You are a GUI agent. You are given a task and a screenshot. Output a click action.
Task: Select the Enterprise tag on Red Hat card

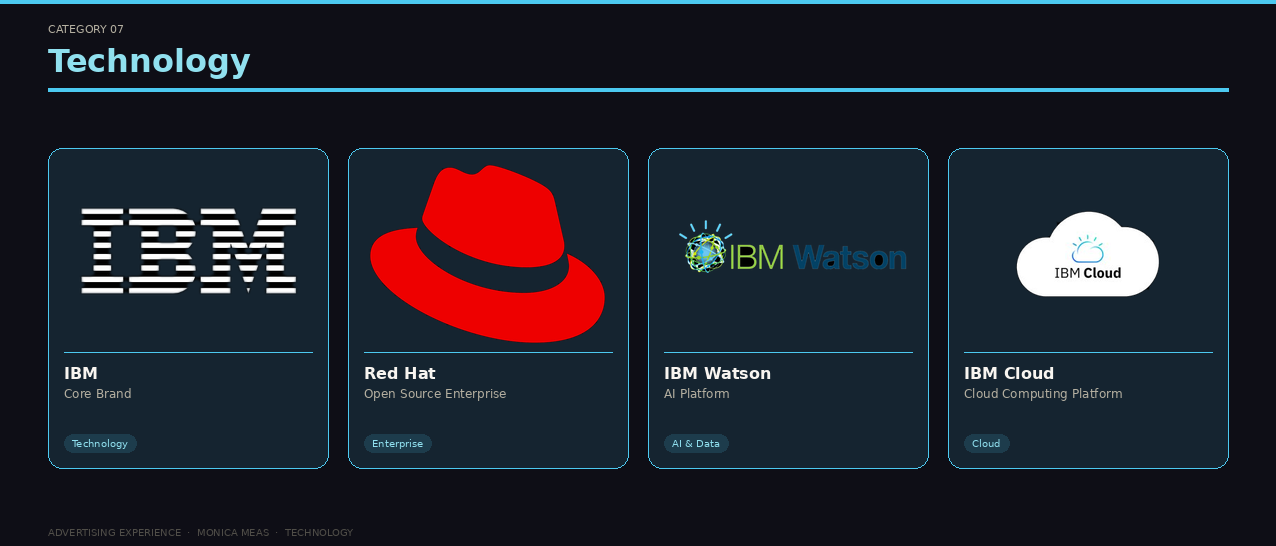coord(397,443)
